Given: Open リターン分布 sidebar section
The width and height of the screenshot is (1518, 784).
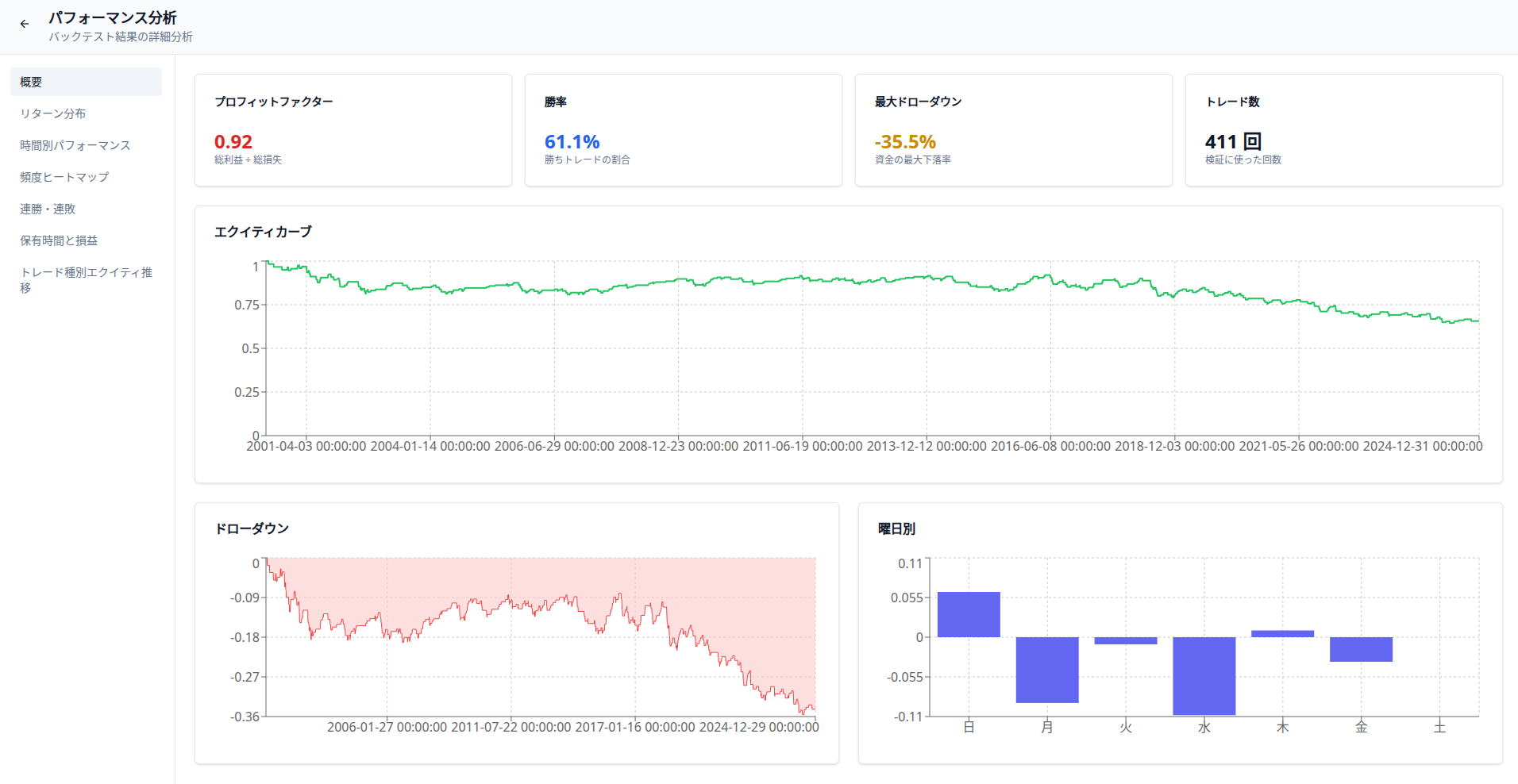Looking at the screenshot, I should pyautogui.click(x=53, y=113).
